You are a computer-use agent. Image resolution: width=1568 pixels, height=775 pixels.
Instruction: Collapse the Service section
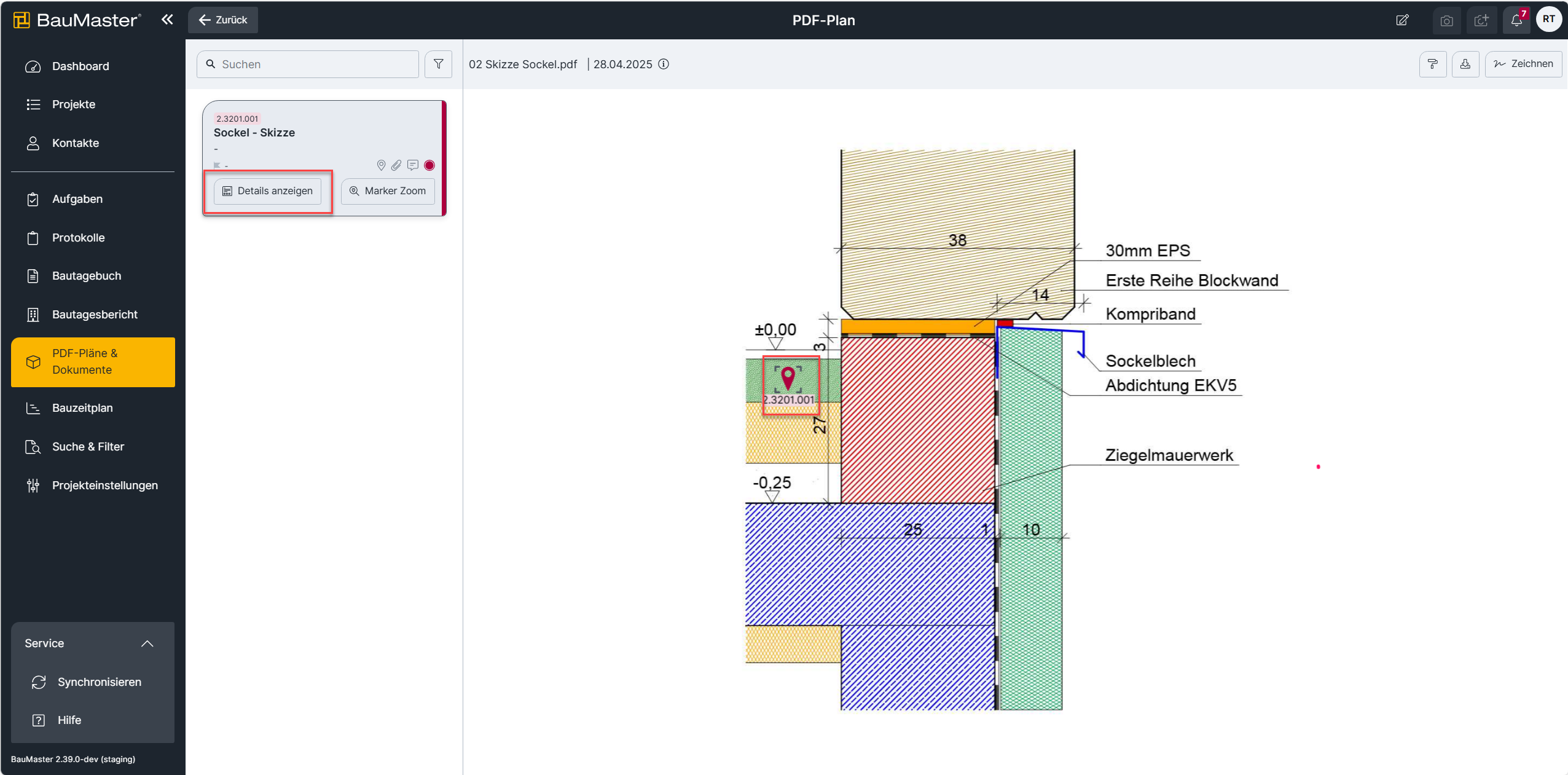coord(147,643)
